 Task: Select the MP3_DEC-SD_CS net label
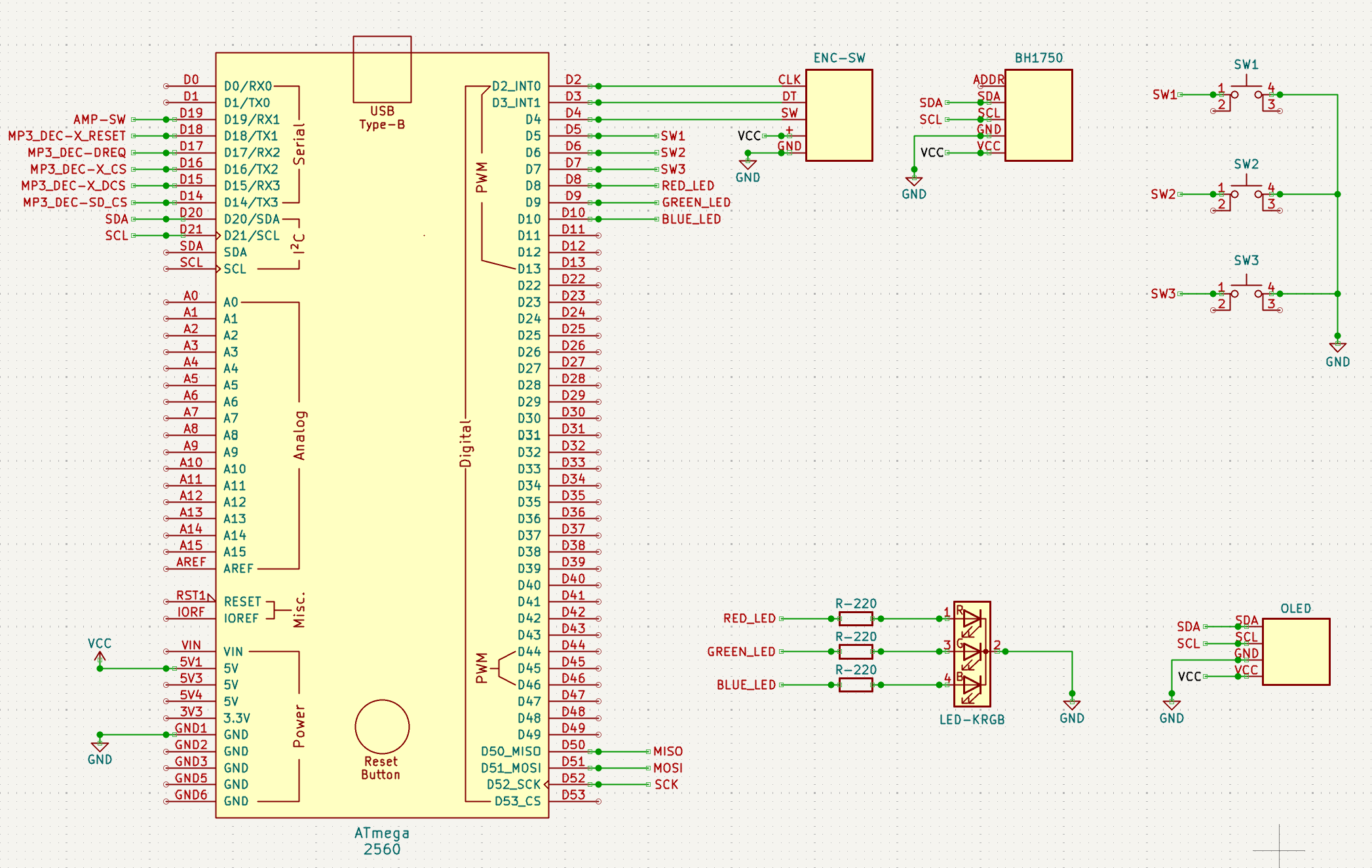tap(75, 202)
